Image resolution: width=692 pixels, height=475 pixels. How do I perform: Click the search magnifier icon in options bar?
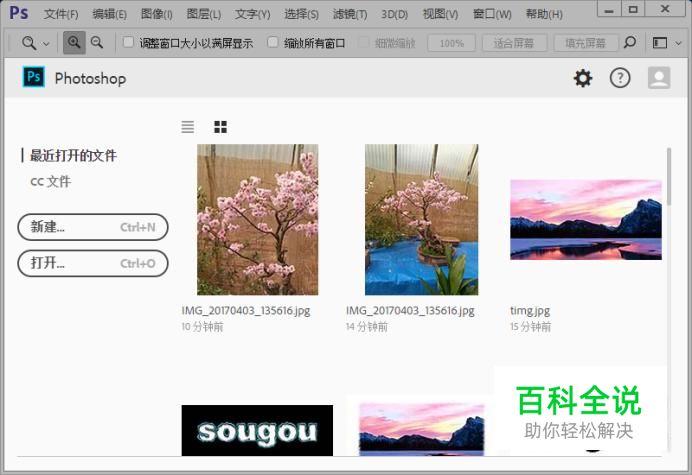[x=630, y=42]
